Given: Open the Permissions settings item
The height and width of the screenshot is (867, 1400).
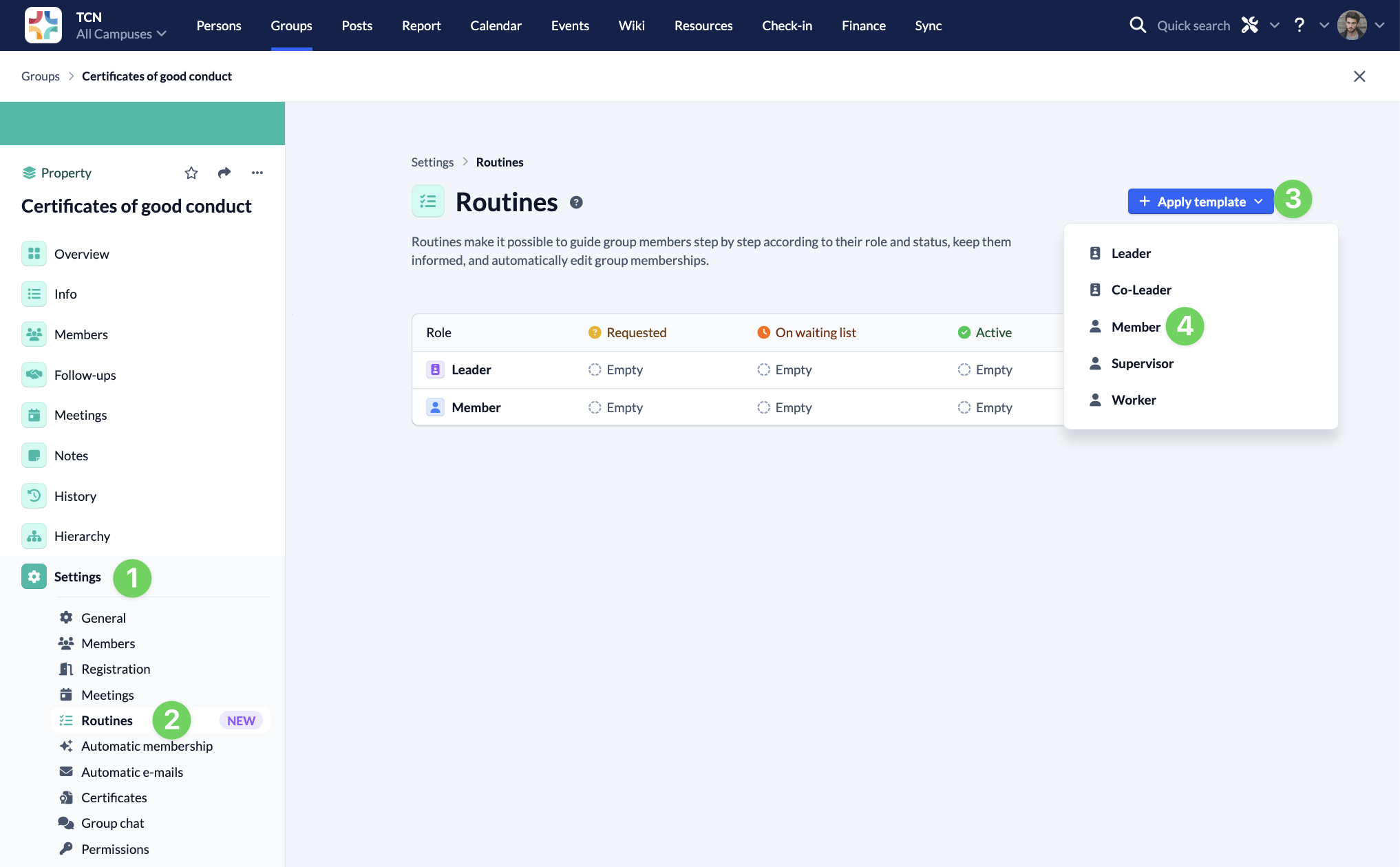Looking at the screenshot, I should (115, 849).
